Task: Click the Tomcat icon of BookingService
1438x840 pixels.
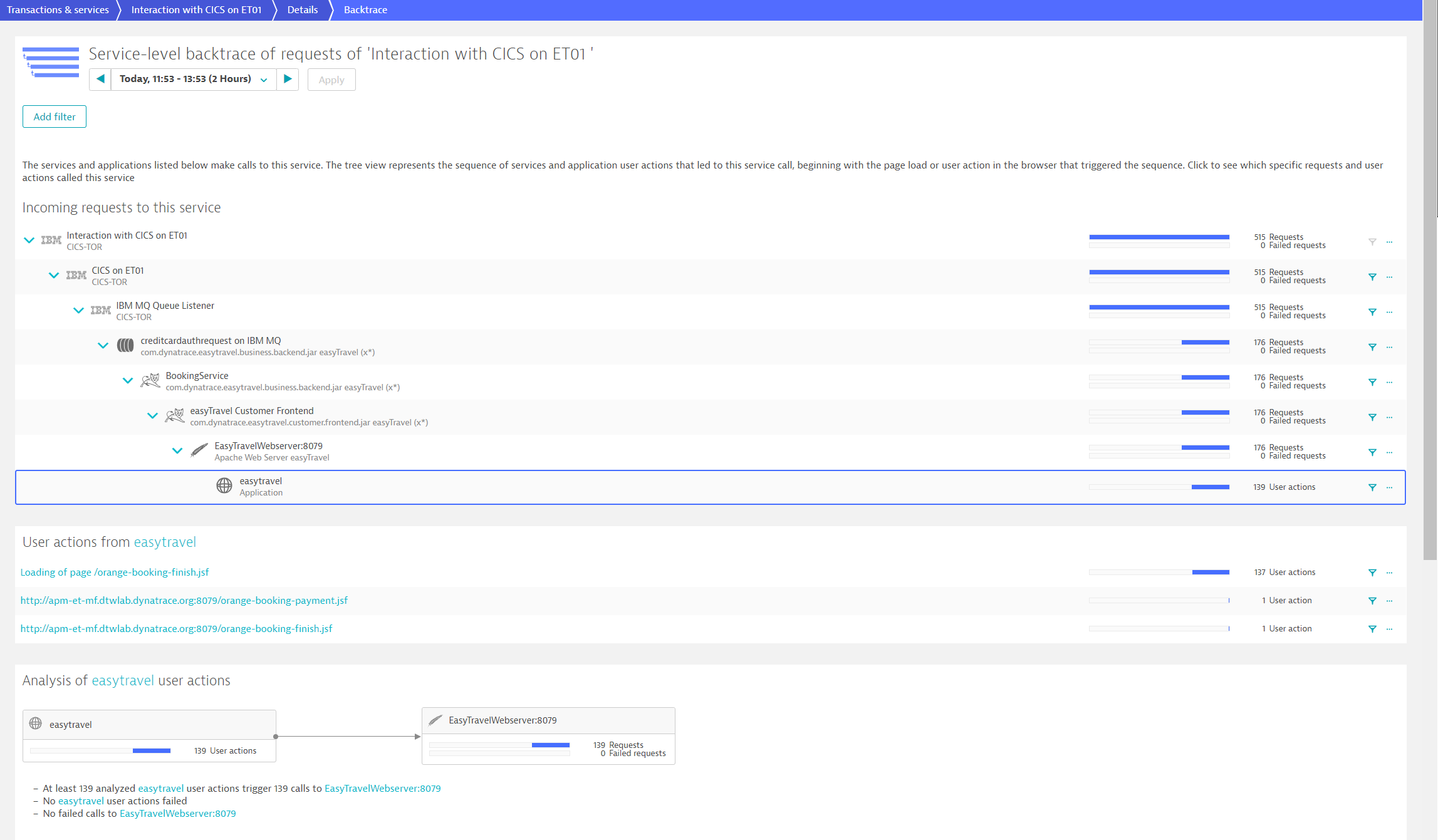Action: (150, 380)
